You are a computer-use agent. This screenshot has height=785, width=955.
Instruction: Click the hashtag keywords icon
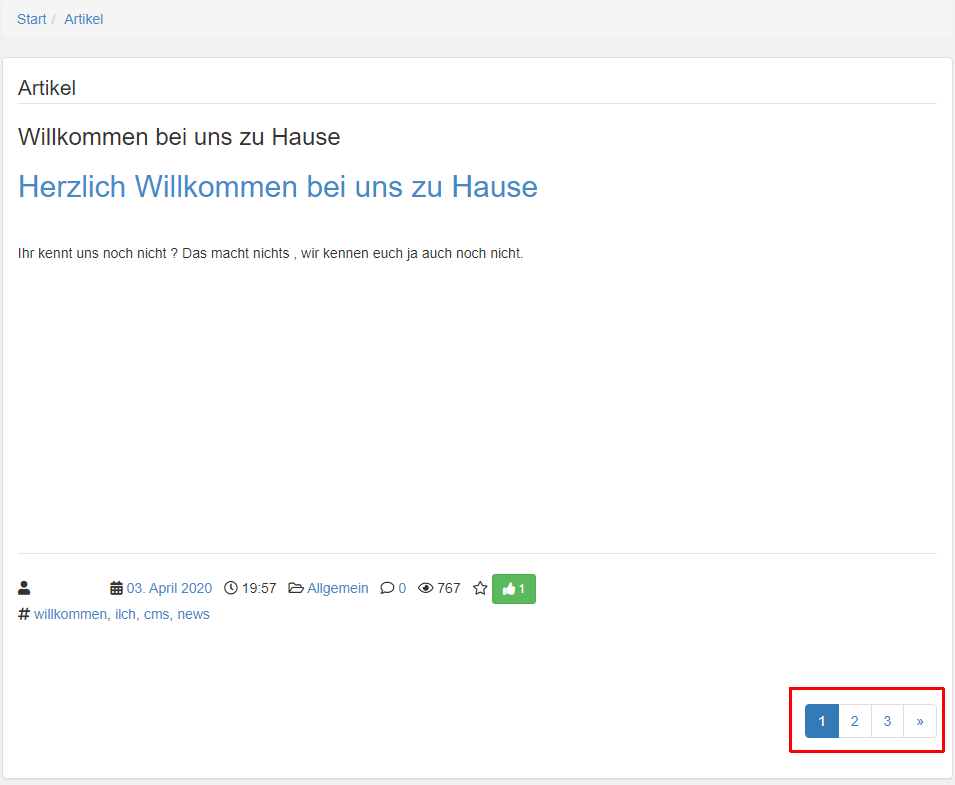click(x=24, y=614)
